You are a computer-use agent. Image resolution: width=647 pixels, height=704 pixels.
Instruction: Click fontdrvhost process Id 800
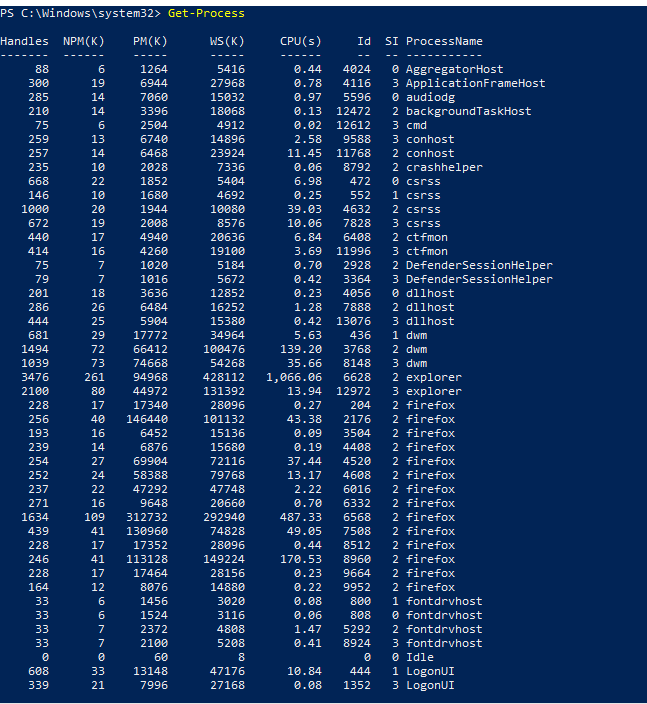click(361, 601)
